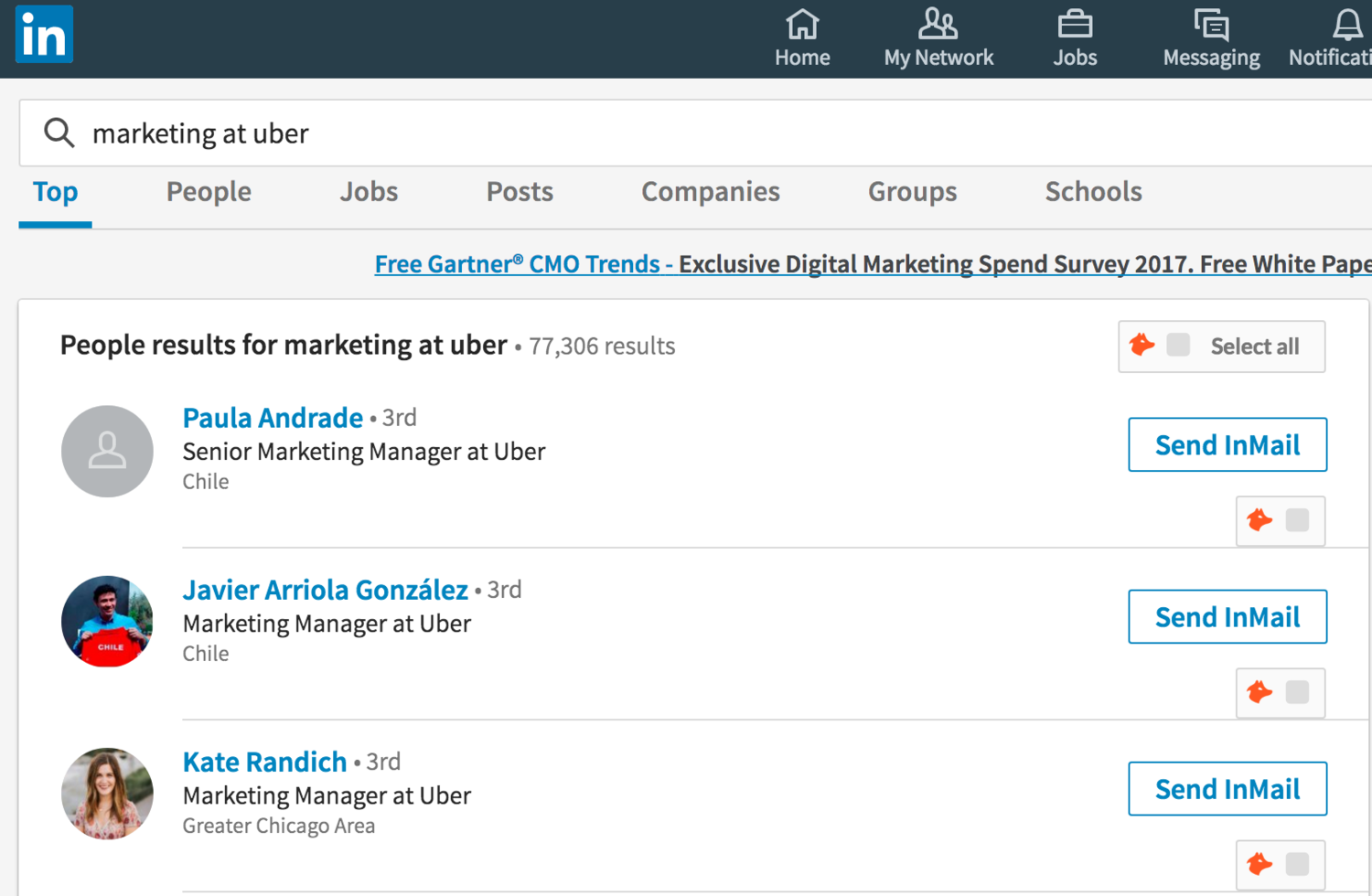Switch to the Companies tab

[x=711, y=192]
